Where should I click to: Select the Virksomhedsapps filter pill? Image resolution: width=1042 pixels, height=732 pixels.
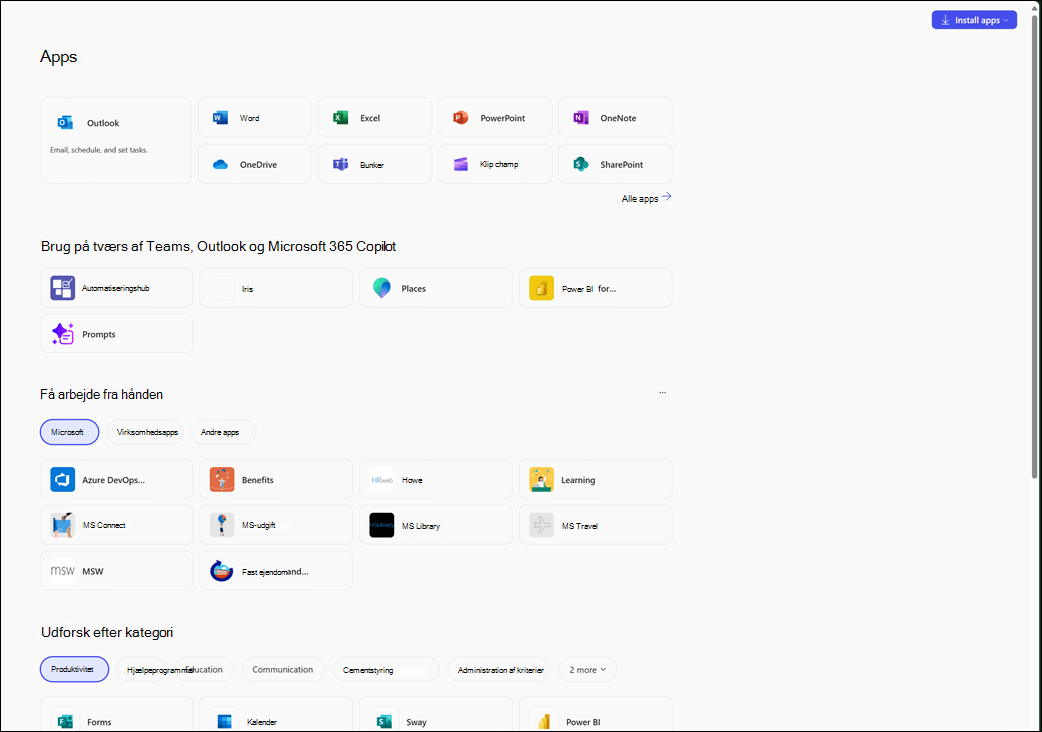click(x=145, y=432)
